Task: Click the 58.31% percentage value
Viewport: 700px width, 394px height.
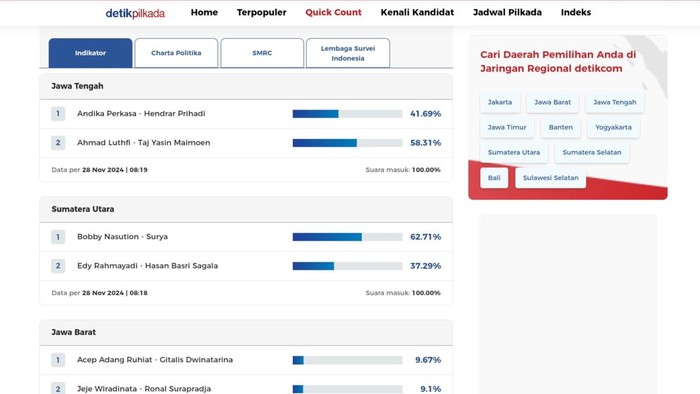Action: pyautogui.click(x=425, y=143)
